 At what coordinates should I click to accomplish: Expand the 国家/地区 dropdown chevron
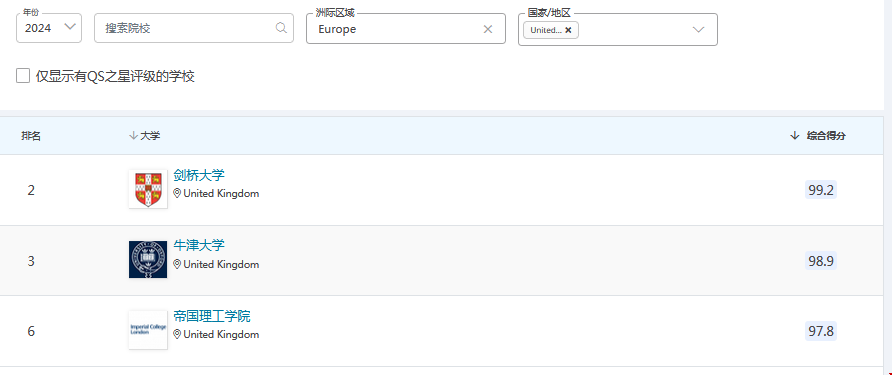click(698, 30)
